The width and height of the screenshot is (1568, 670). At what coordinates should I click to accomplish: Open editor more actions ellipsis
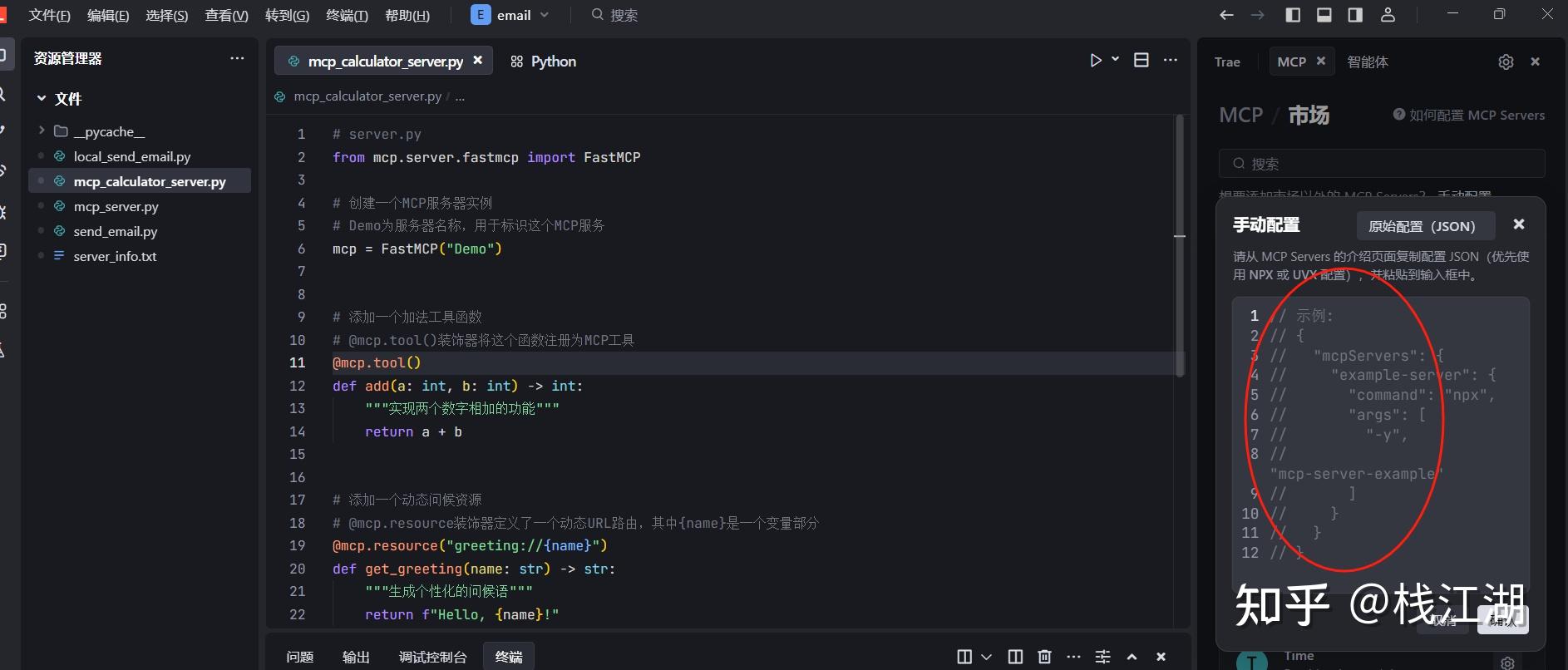[x=1171, y=60]
